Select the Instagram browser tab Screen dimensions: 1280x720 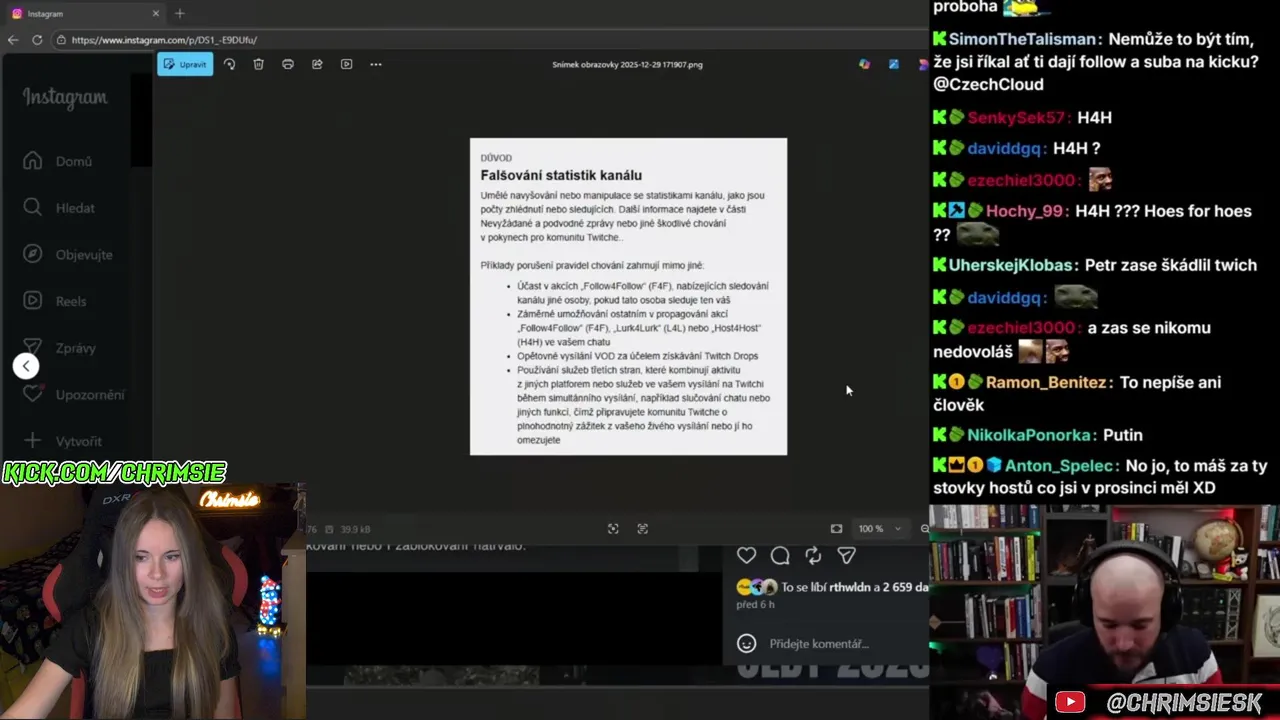click(85, 14)
